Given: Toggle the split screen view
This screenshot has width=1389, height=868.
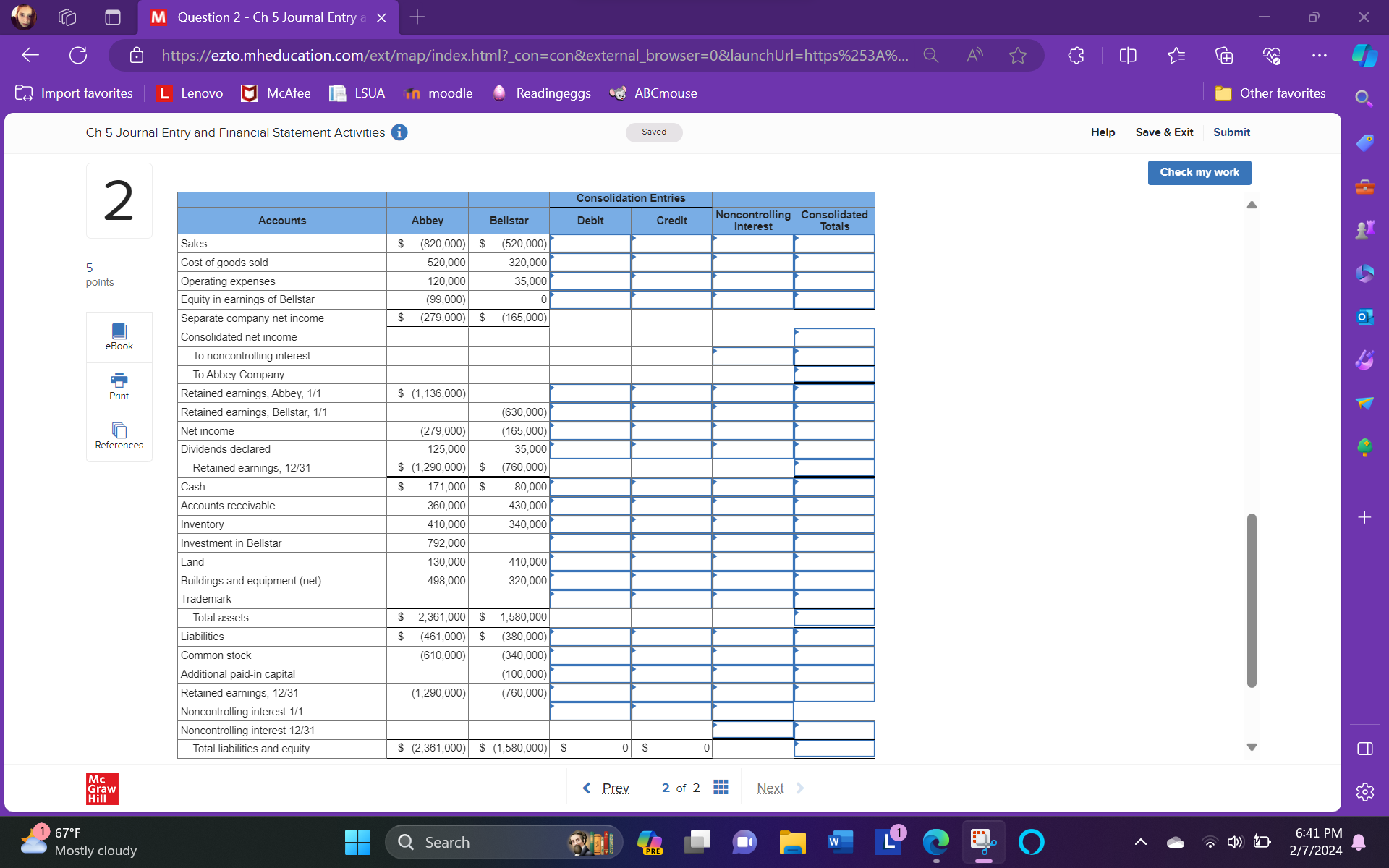Looking at the screenshot, I should [x=1128, y=55].
